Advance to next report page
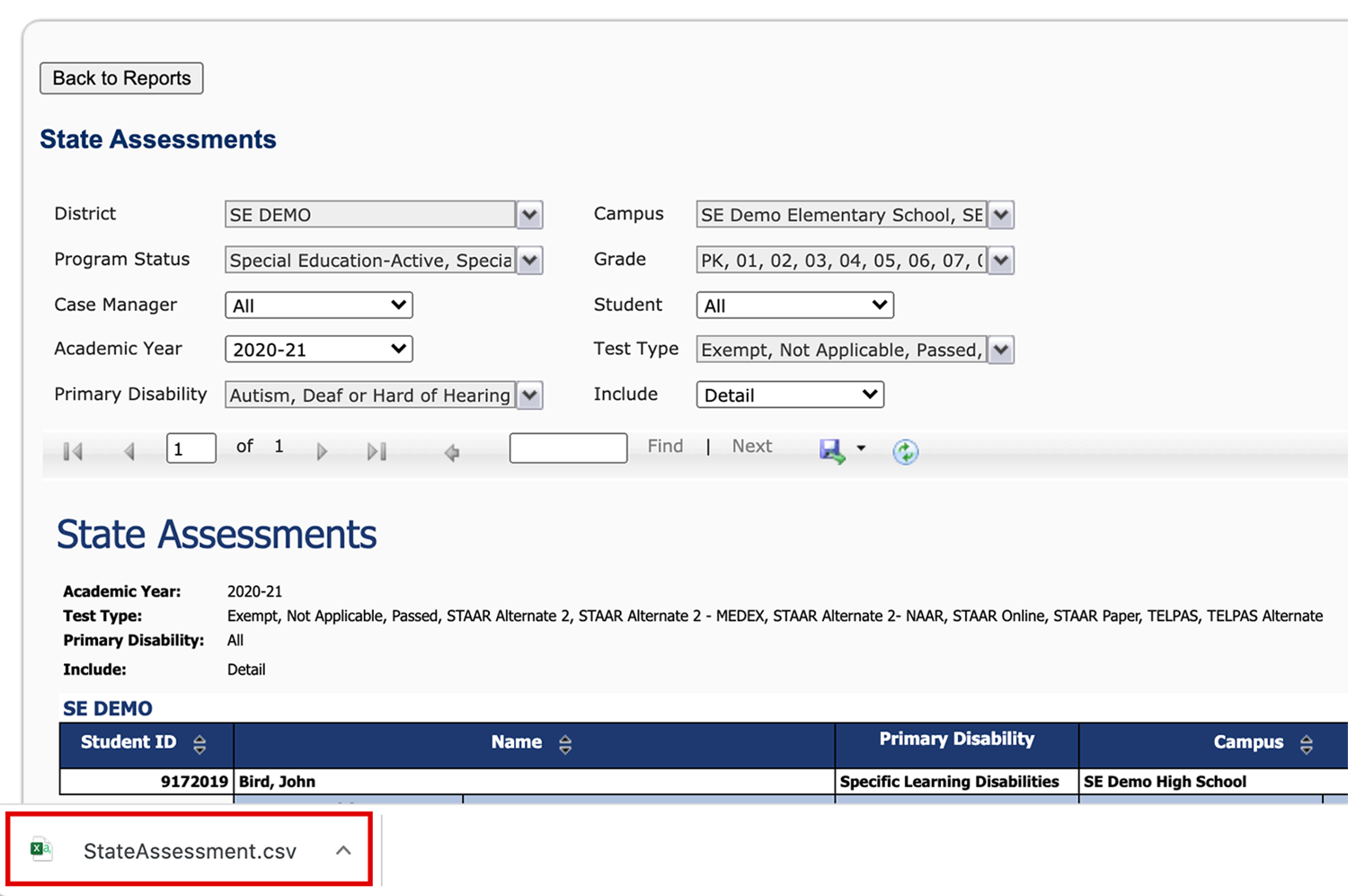 click(x=322, y=451)
